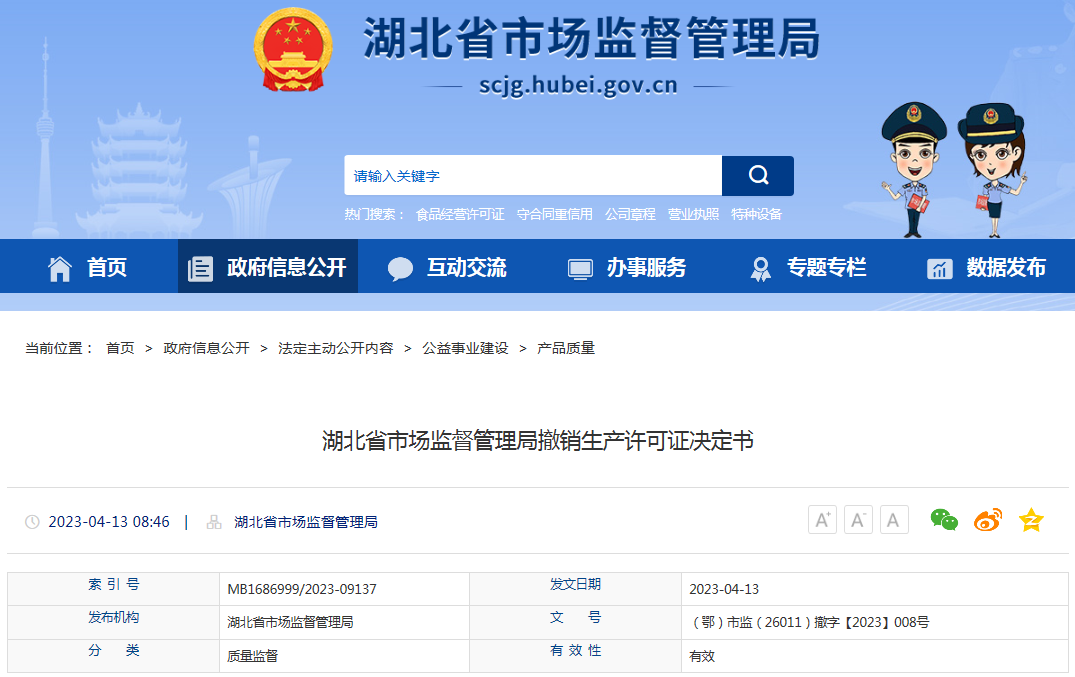
Task: Click validity value 有效
Action: (702, 656)
